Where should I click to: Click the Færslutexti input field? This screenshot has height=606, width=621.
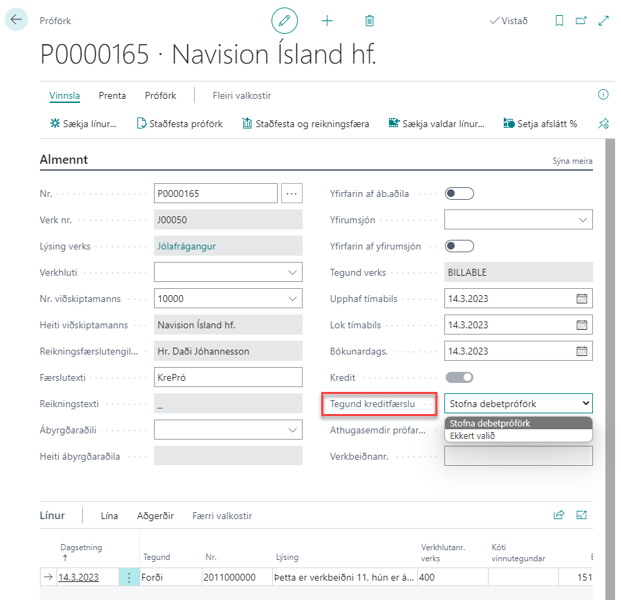(x=228, y=377)
